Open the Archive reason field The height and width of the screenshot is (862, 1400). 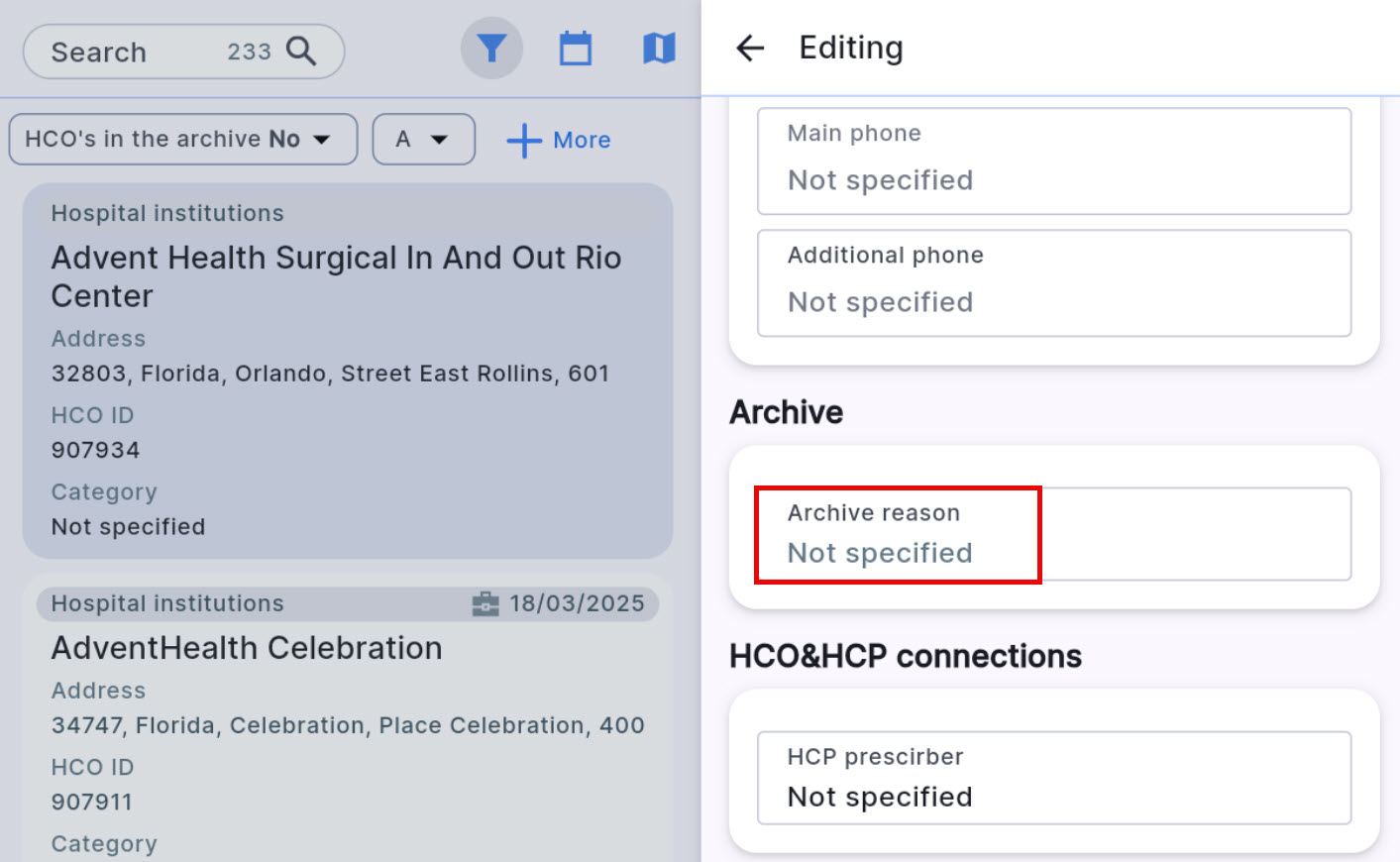pyautogui.click(x=1053, y=534)
